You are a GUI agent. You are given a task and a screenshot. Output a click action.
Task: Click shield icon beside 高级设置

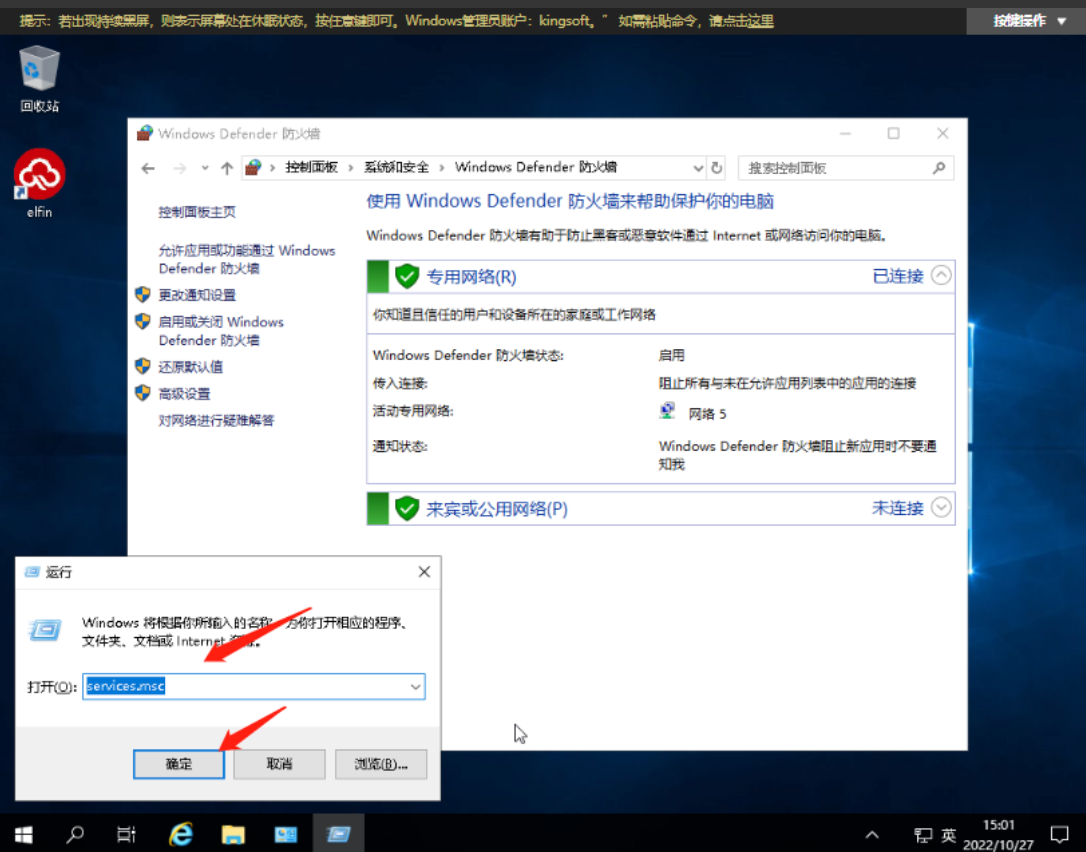143,393
